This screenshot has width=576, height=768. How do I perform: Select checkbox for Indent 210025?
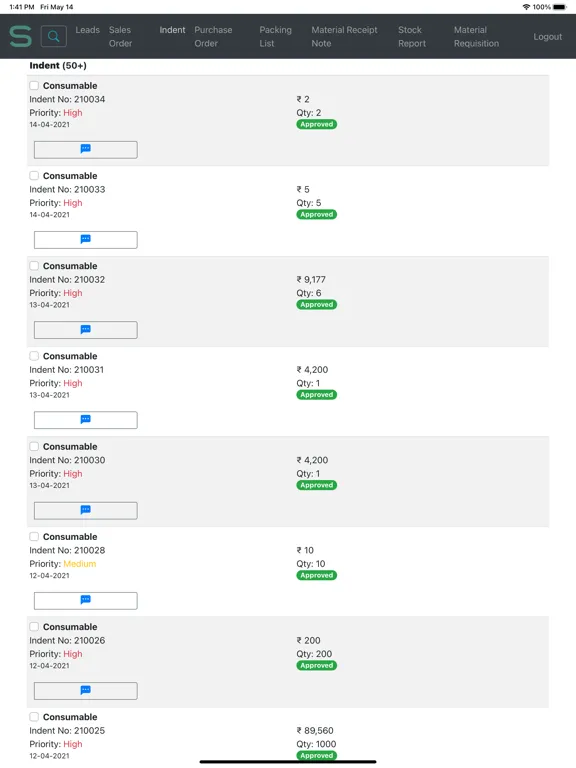[x=34, y=717]
